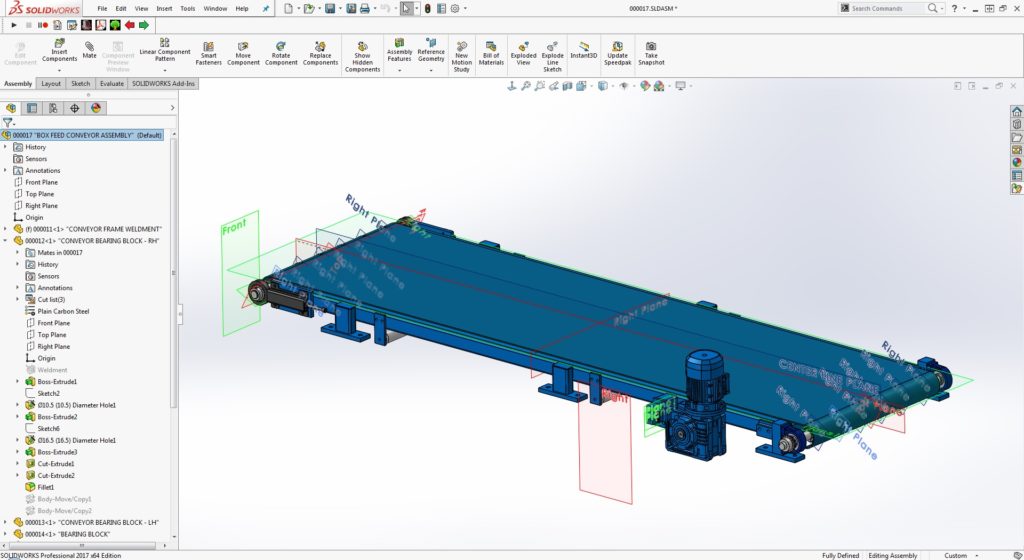
Task: Open the DisplayManager color ball tab
Action: [x=96, y=108]
